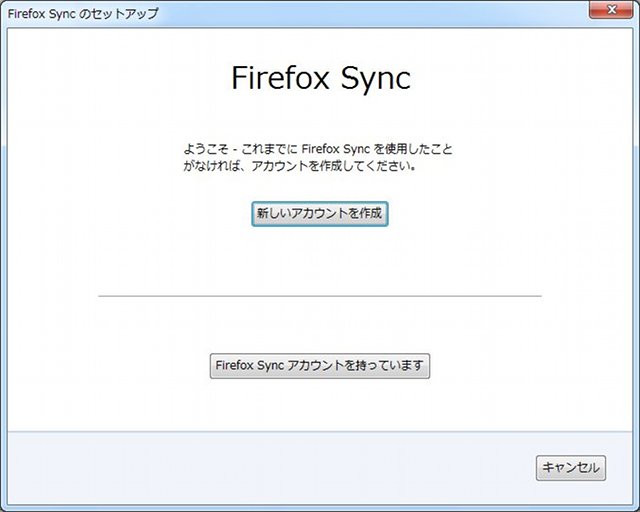
Task: Click the empty area below the create button
Action: coord(320,259)
